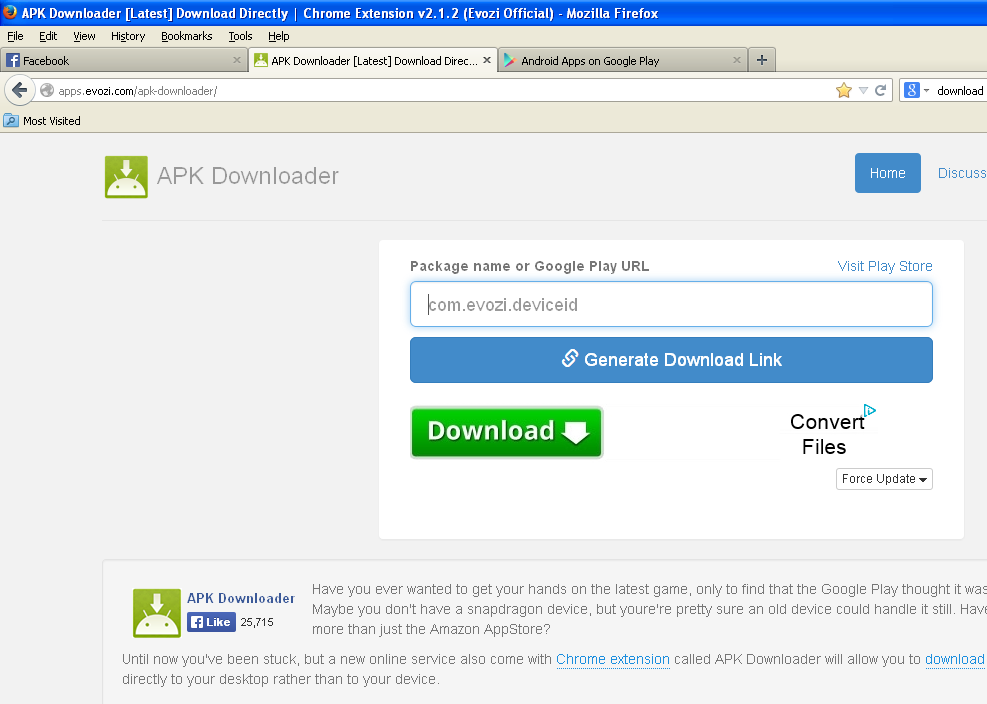Click the AdChoices triangle icon
This screenshot has height=704, width=987.
pos(870,411)
